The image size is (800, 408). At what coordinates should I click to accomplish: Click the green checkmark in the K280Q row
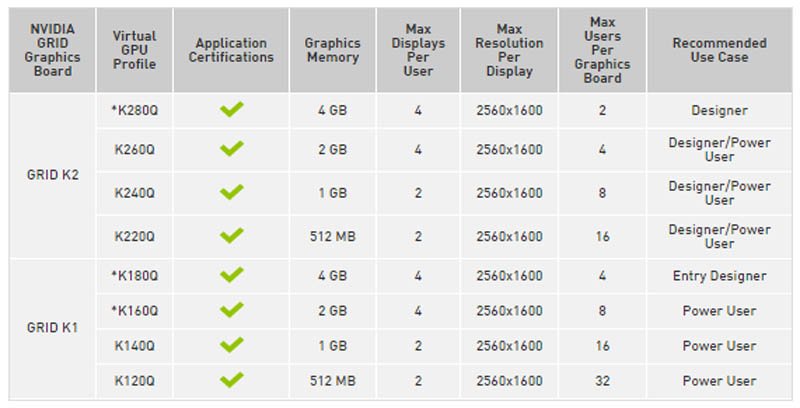point(232,109)
